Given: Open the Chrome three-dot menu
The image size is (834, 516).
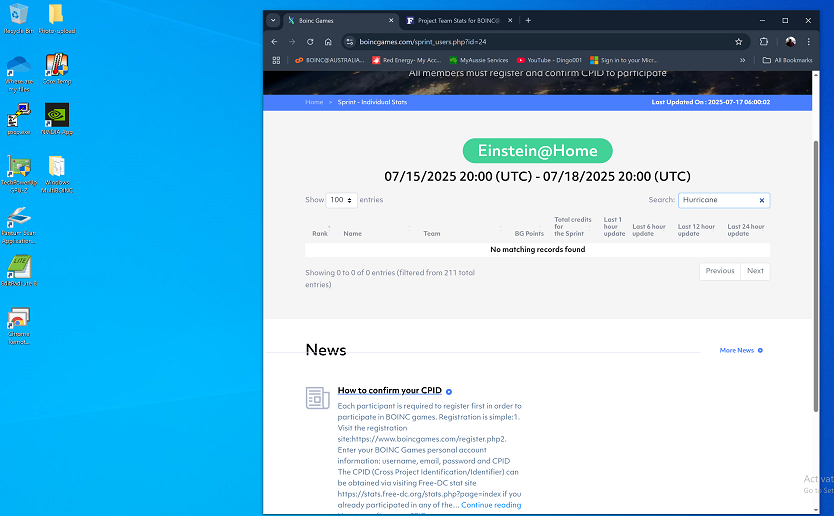Looking at the screenshot, I should 808,41.
